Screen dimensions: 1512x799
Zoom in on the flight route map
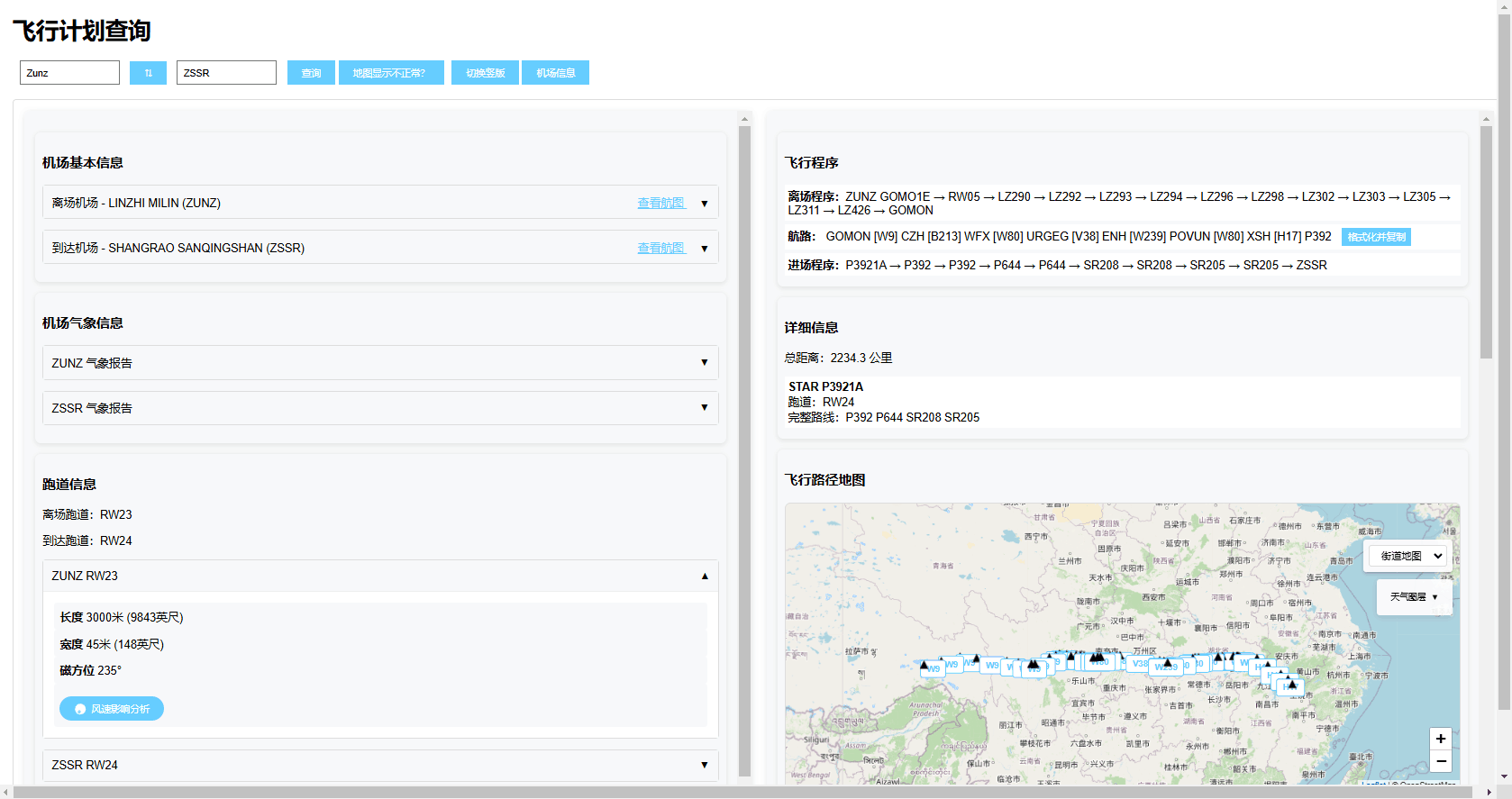click(x=1440, y=739)
